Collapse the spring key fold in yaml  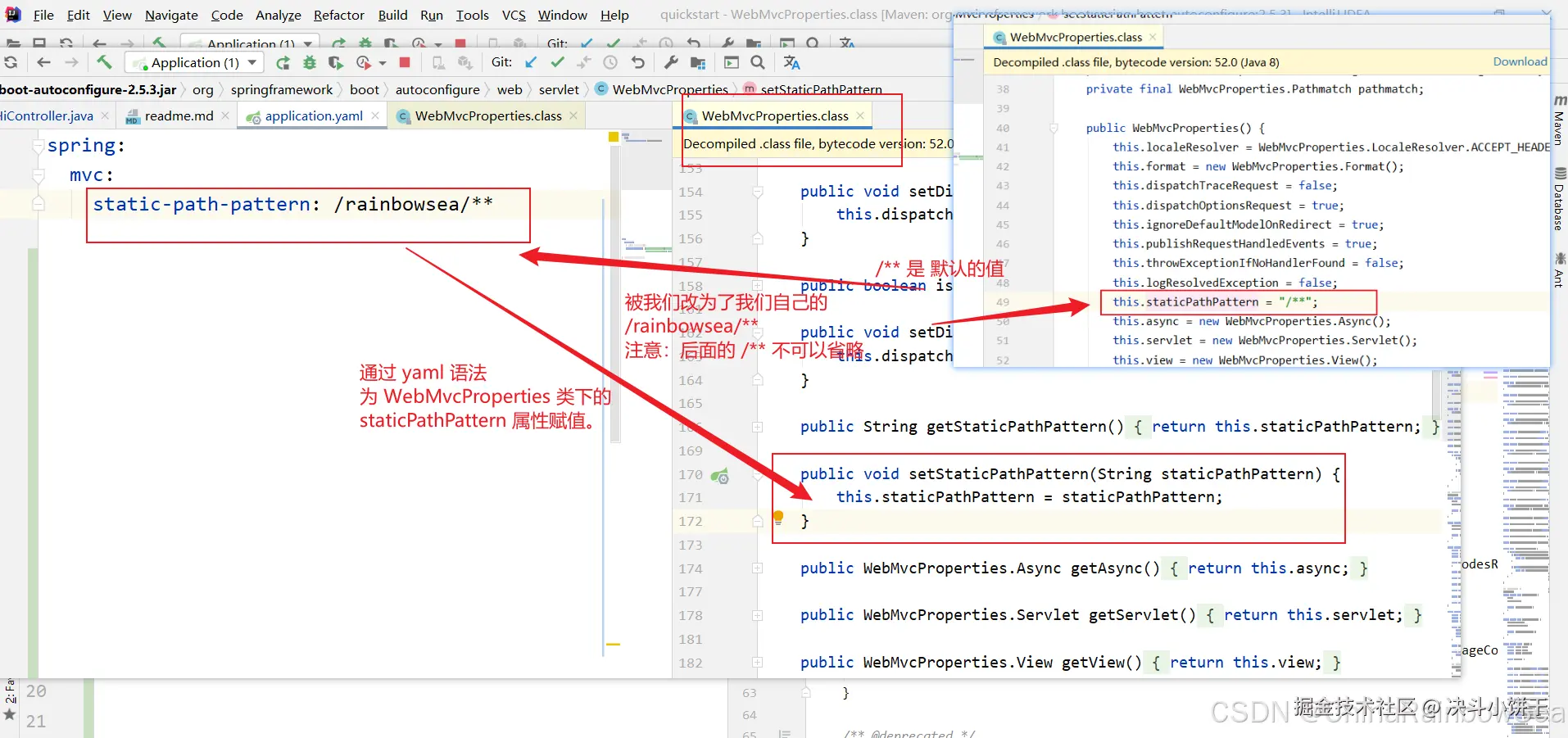click(x=38, y=146)
